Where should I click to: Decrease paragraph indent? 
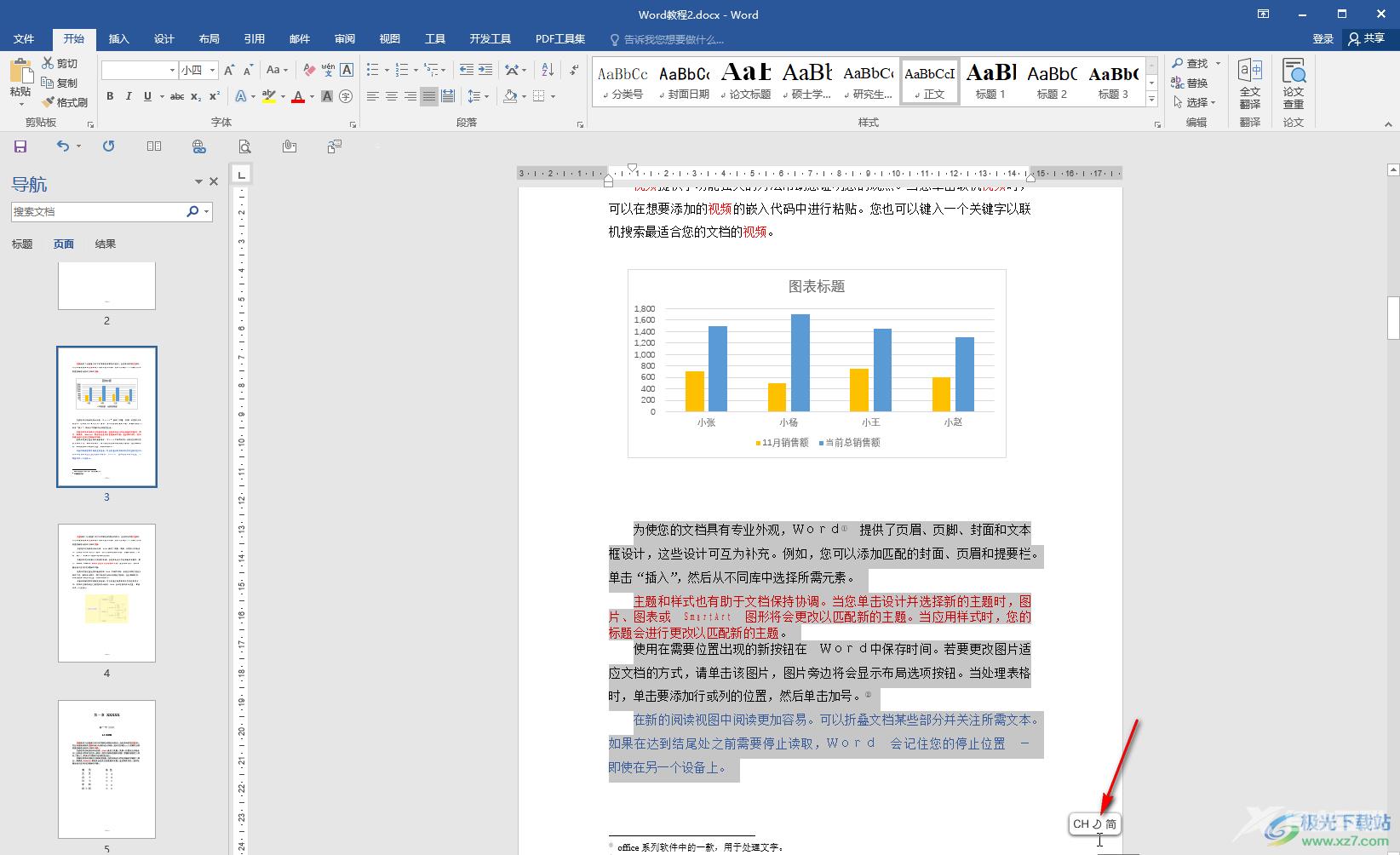tap(466, 70)
